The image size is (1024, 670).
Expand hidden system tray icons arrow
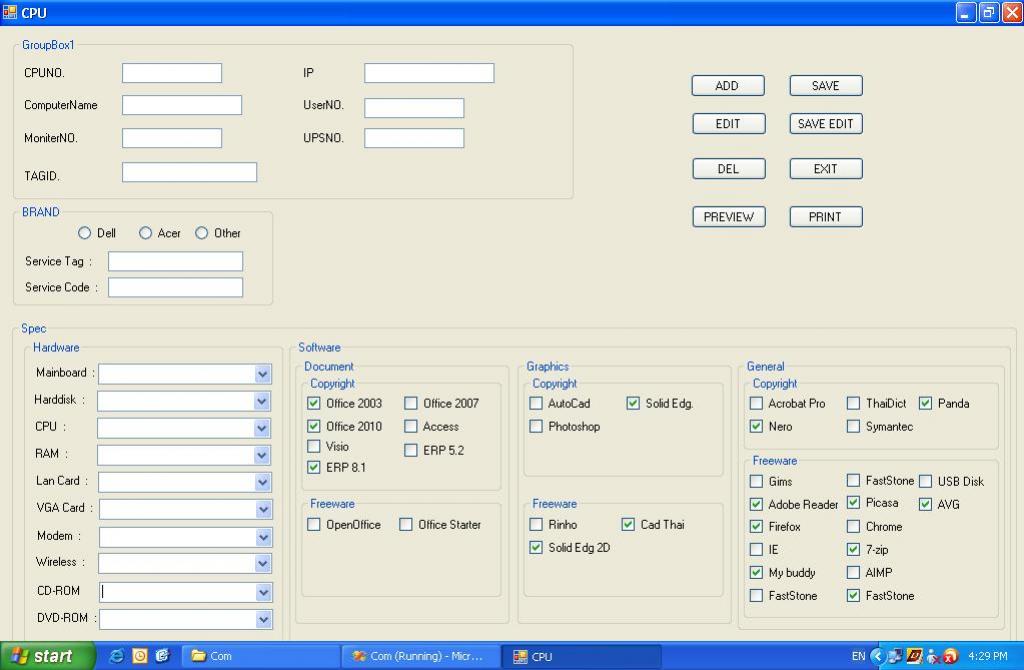pyautogui.click(x=878, y=656)
